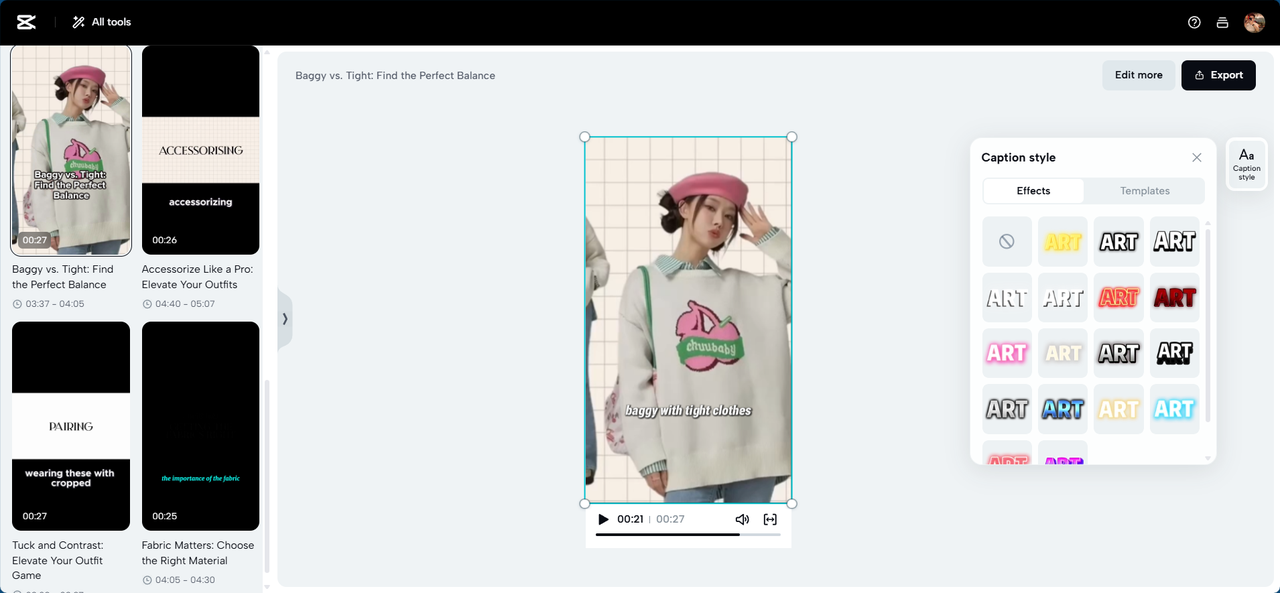The height and width of the screenshot is (593, 1280).
Task: Click the CapCut logo icon
Action: 26,22
